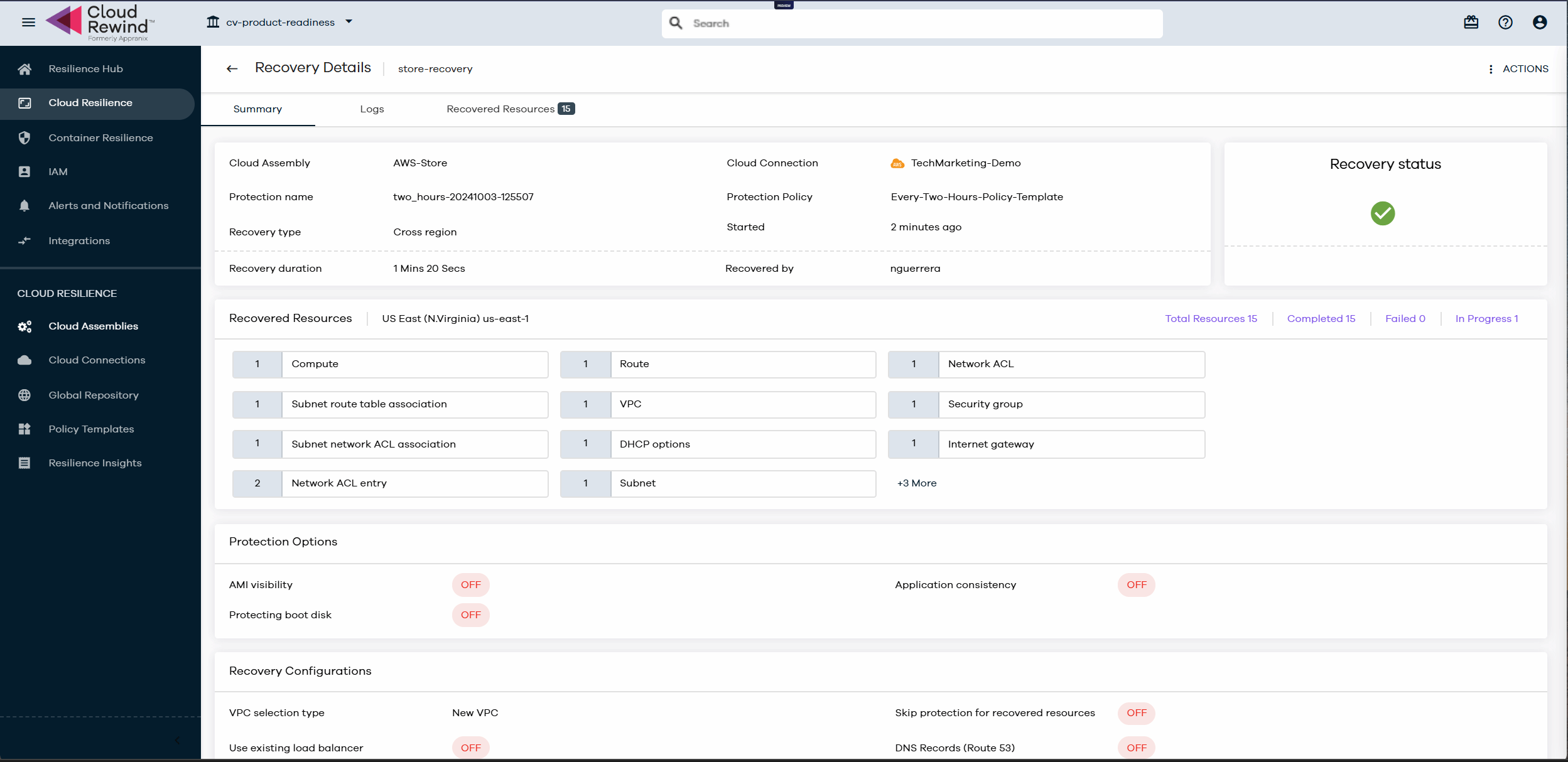Enable Application consistency toggle
The width and height of the screenshot is (1568, 762).
click(1137, 584)
